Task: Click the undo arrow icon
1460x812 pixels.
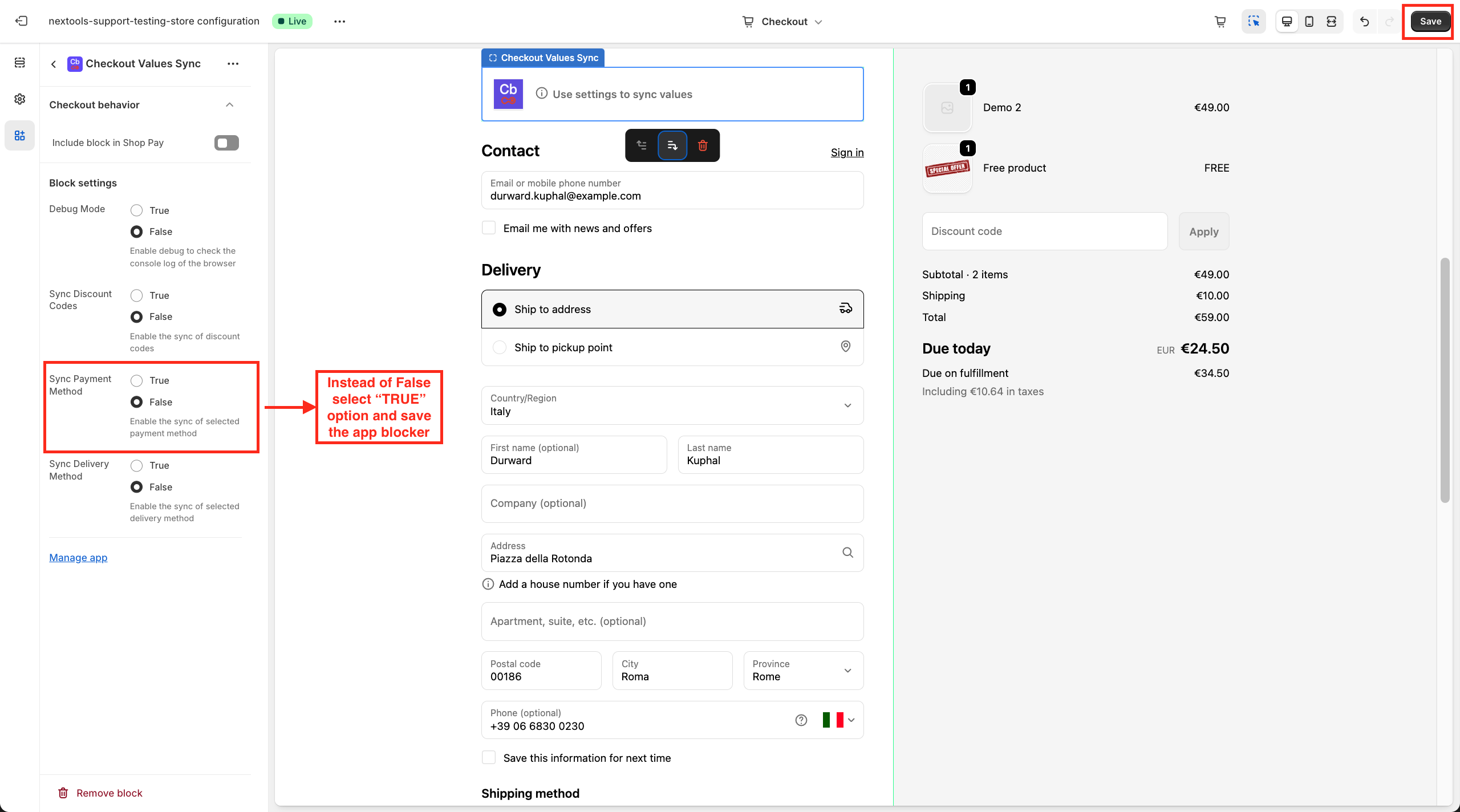Action: (x=1364, y=21)
